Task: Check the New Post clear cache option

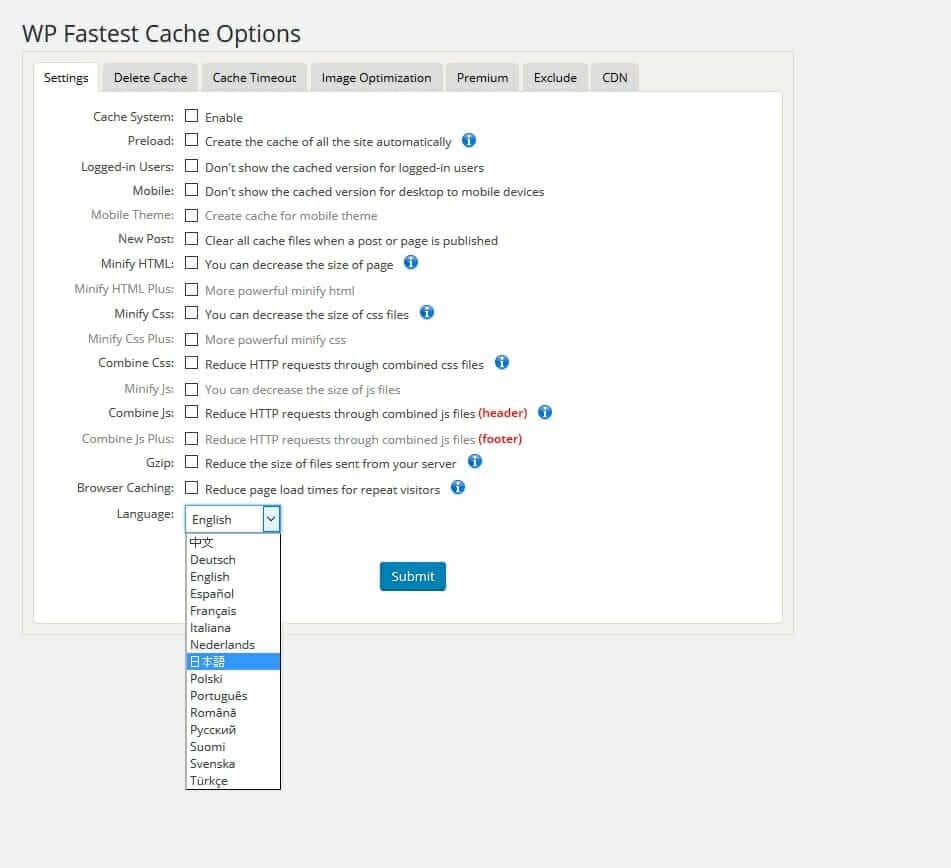Action: 191,239
